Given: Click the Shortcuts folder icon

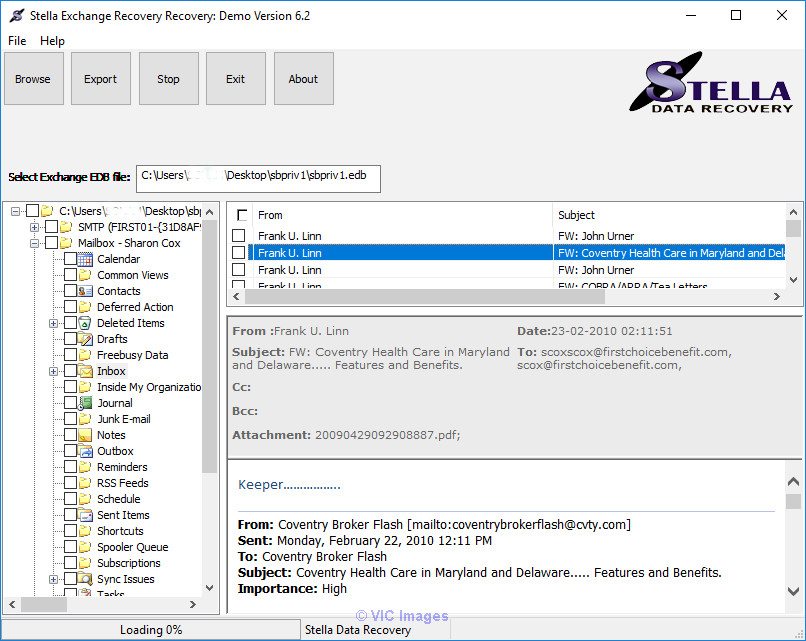Looking at the screenshot, I should (x=85, y=530).
